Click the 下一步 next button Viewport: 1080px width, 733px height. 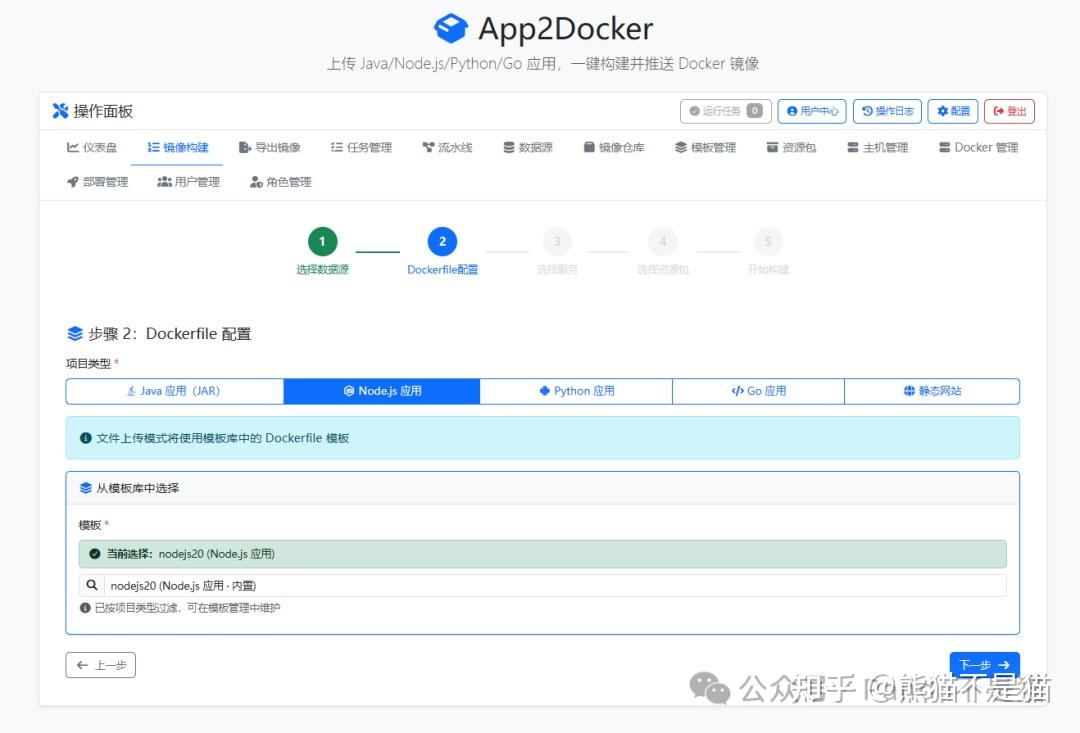(984, 664)
